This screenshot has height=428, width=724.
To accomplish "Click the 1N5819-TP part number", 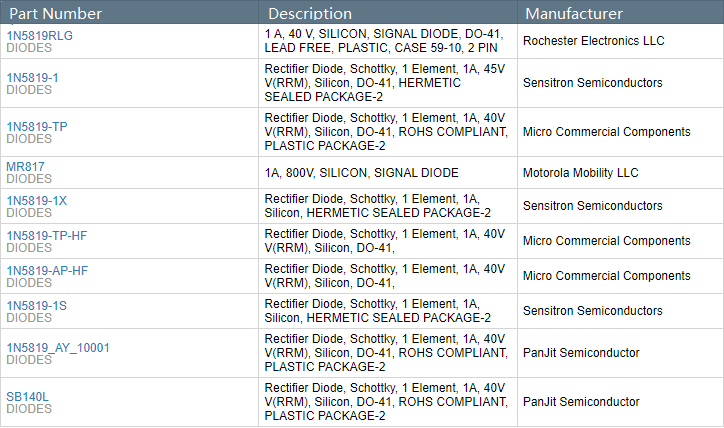I will click(x=36, y=126).
